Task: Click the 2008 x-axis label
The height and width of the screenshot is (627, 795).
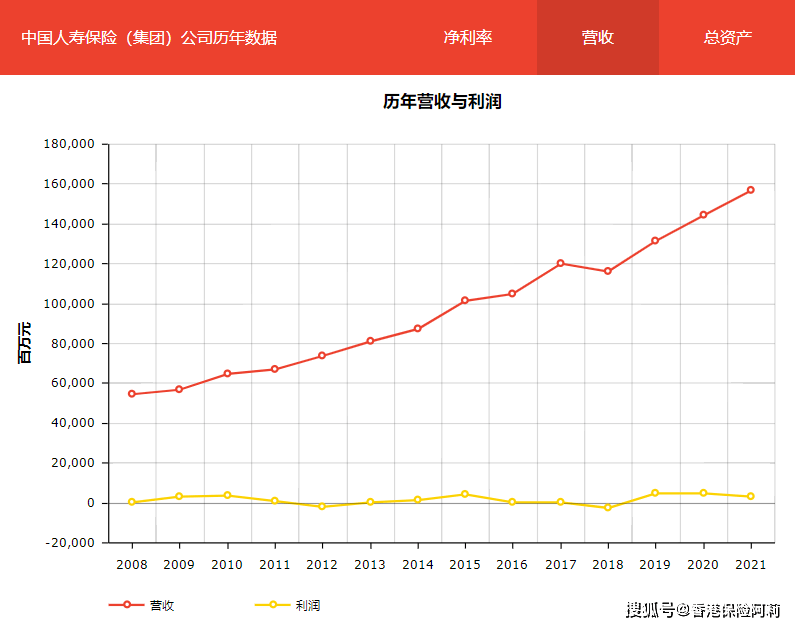Action: click(x=132, y=565)
